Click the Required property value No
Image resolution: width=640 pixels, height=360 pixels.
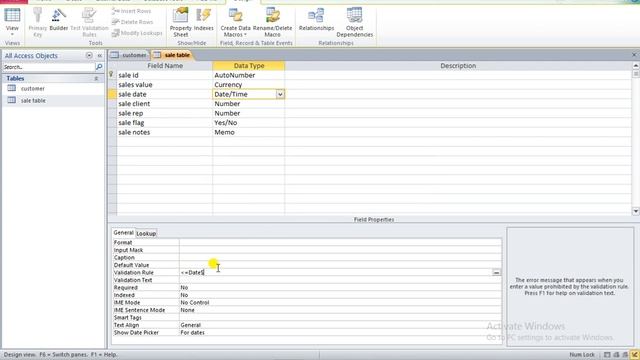click(x=340, y=287)
